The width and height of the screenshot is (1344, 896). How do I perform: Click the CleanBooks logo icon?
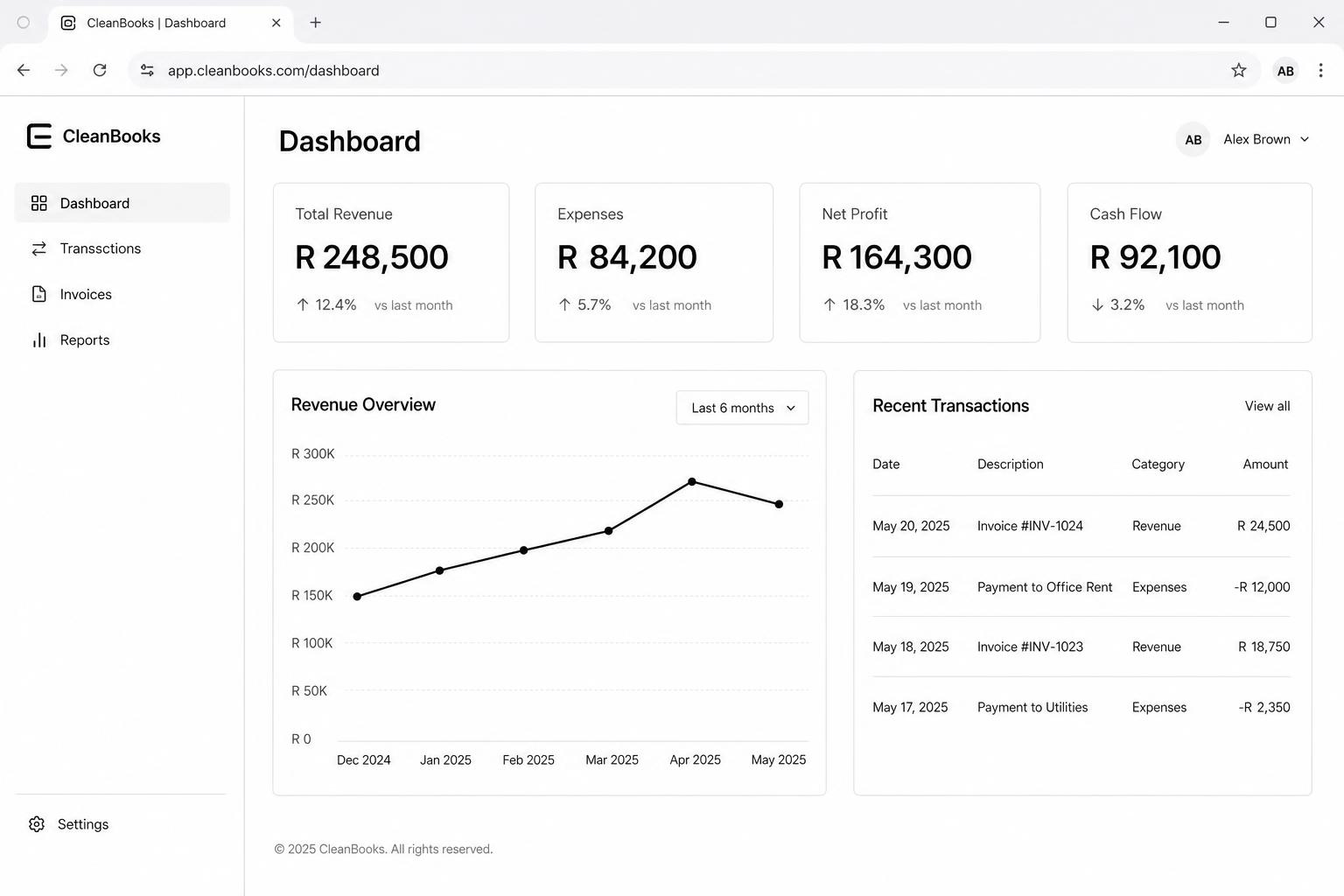tap(39, 136)
